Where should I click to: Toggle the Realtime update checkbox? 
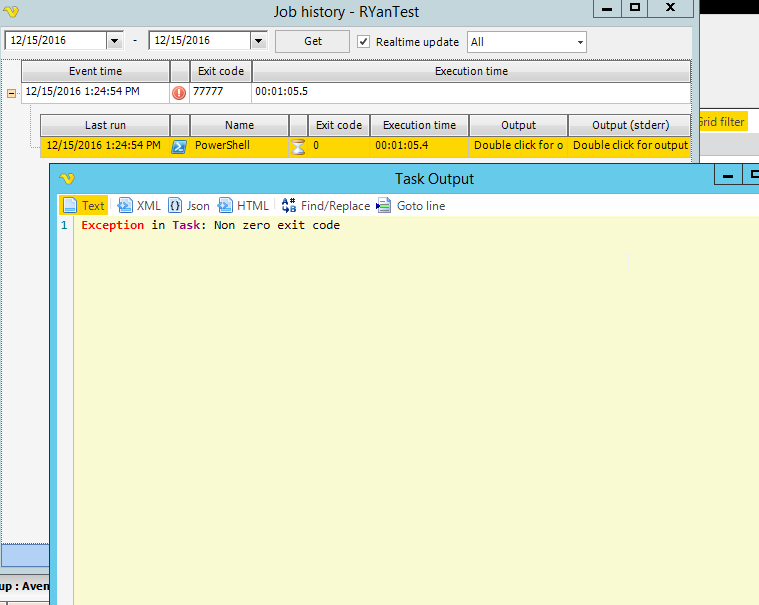tap(364, 42)
